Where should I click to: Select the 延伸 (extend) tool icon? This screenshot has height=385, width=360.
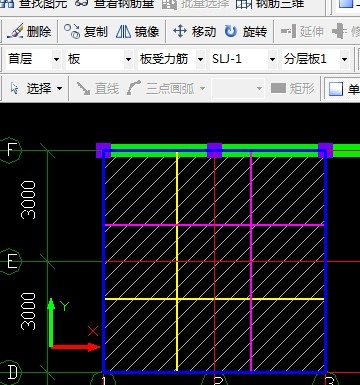coord(288,32)
